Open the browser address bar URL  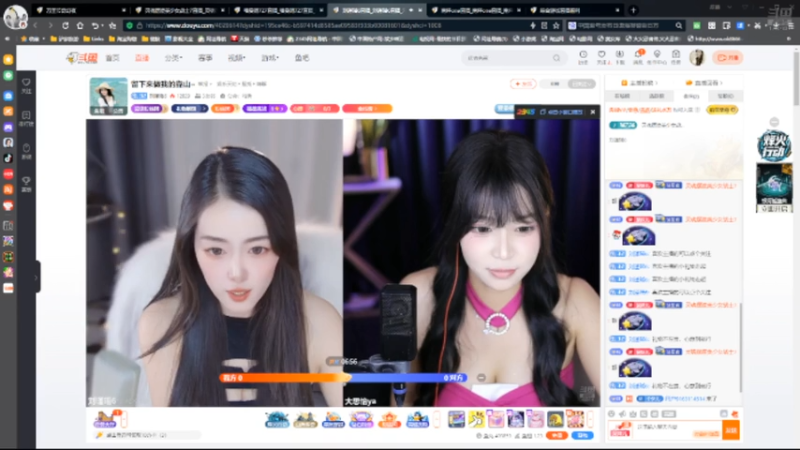(293, 26)
